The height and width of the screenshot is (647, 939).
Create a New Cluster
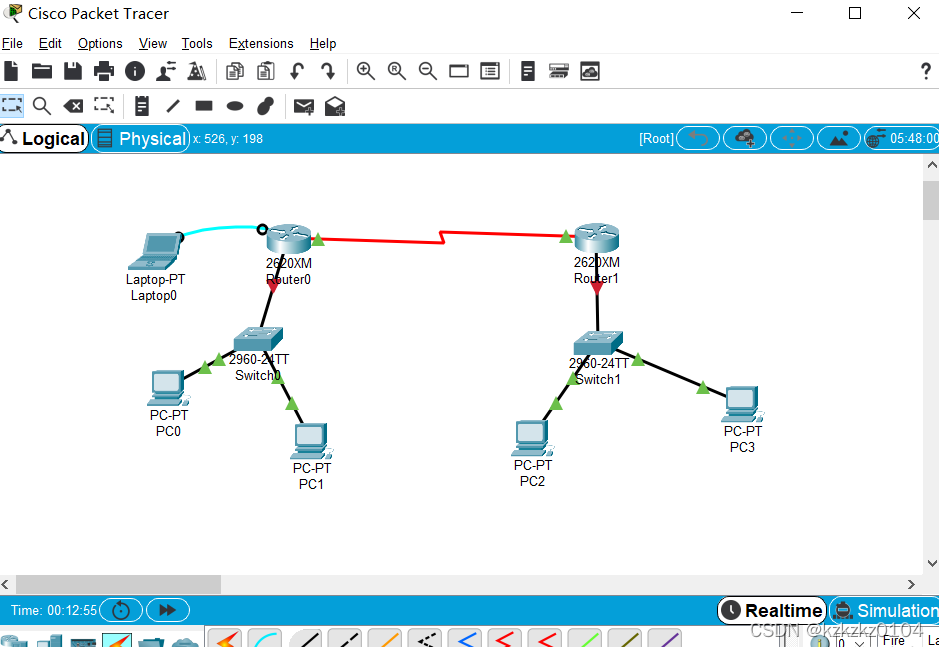tap(745, 138)
